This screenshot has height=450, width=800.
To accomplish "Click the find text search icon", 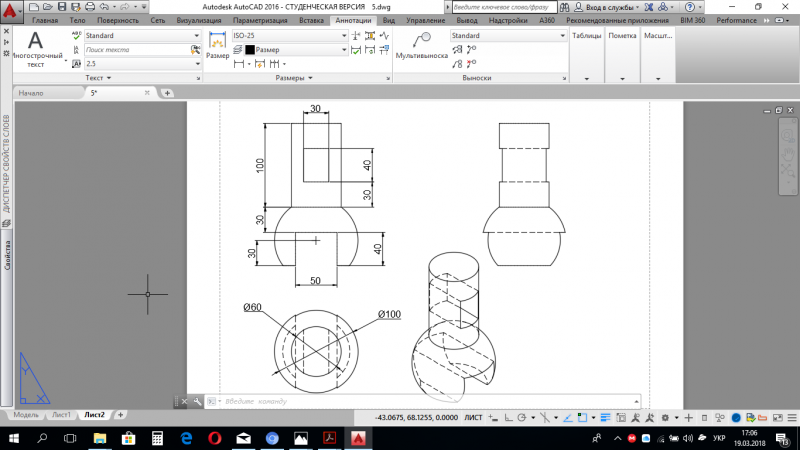I will [x=195, y=49].
